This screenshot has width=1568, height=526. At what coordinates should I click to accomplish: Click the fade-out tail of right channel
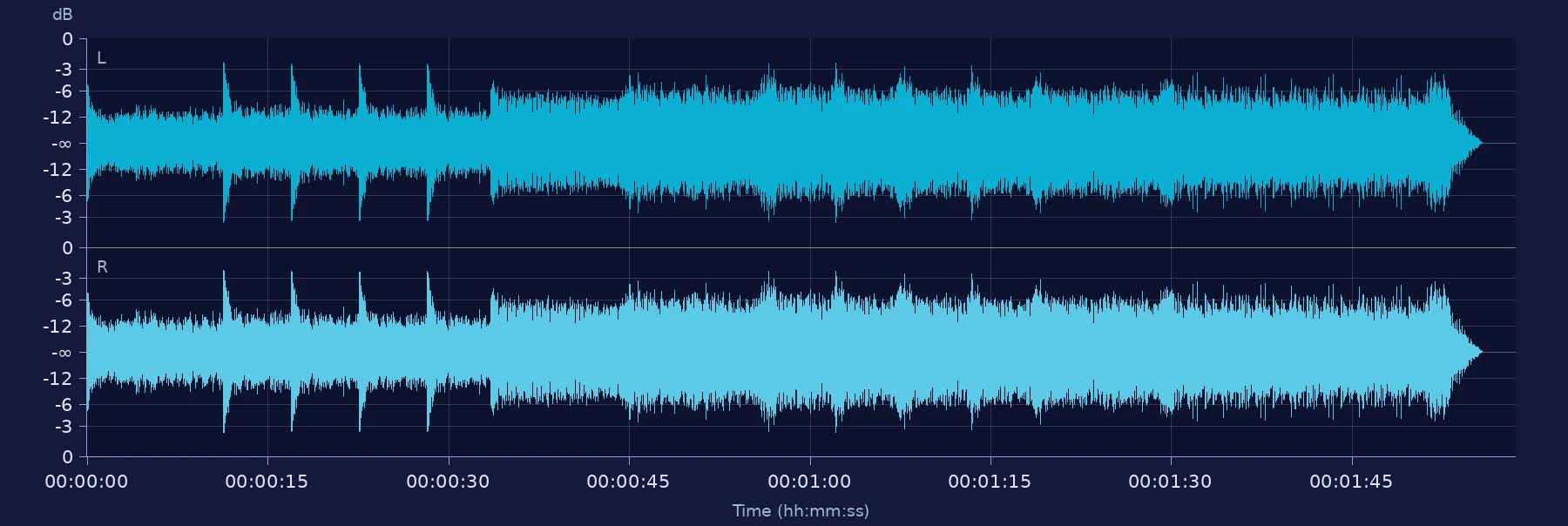1466,352
